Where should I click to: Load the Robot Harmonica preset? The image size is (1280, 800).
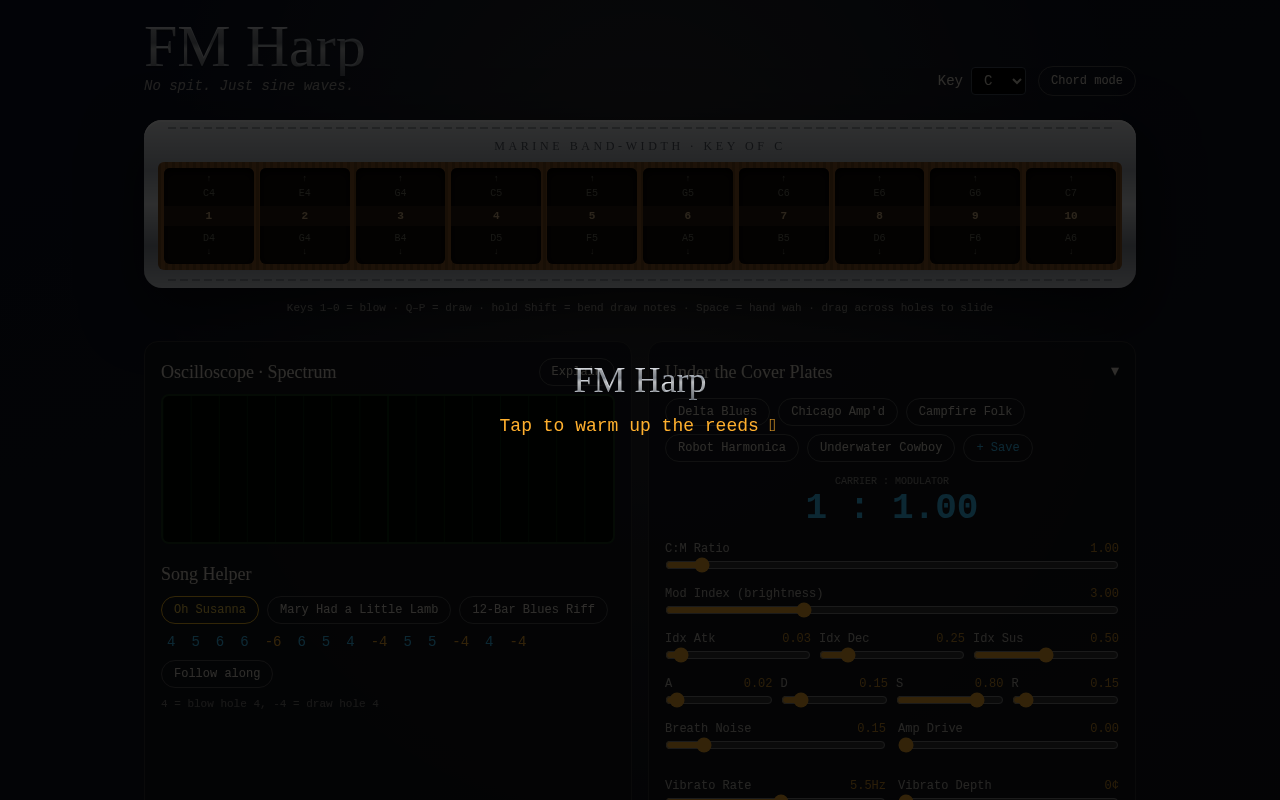(x=732, y=448)
